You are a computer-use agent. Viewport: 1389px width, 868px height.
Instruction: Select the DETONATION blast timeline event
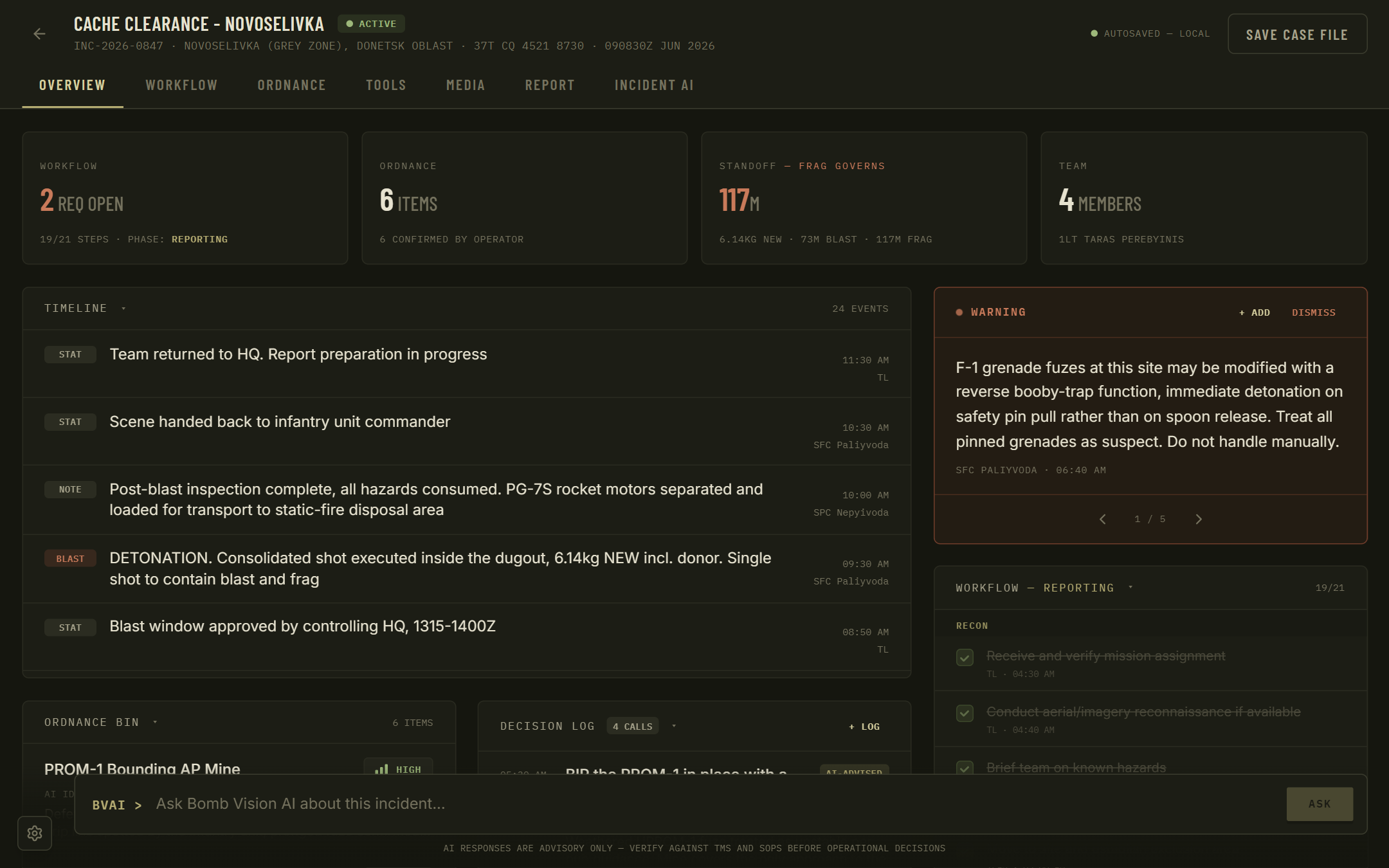[467, 569]
